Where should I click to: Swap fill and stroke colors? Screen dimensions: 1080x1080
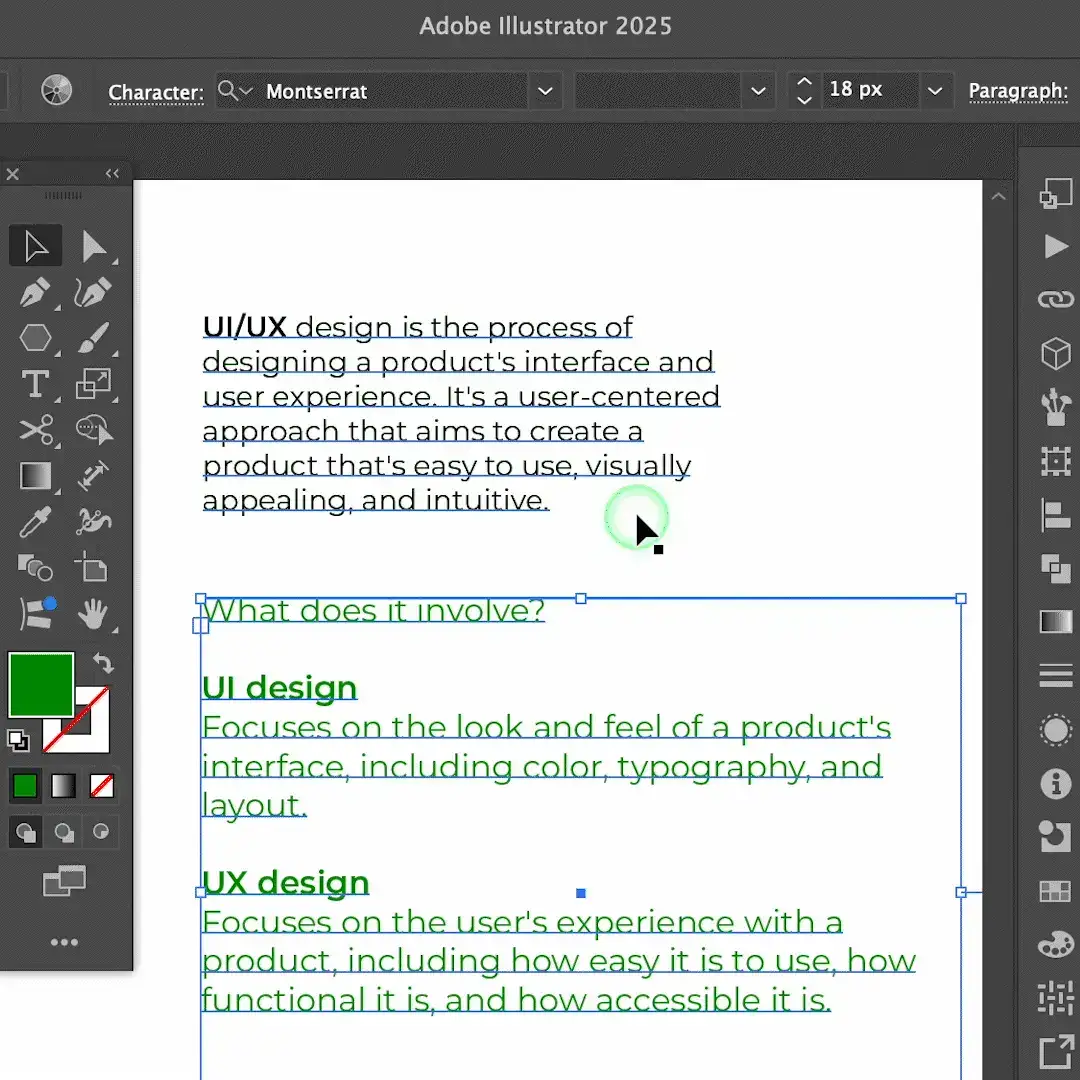(x=101, y=662)
